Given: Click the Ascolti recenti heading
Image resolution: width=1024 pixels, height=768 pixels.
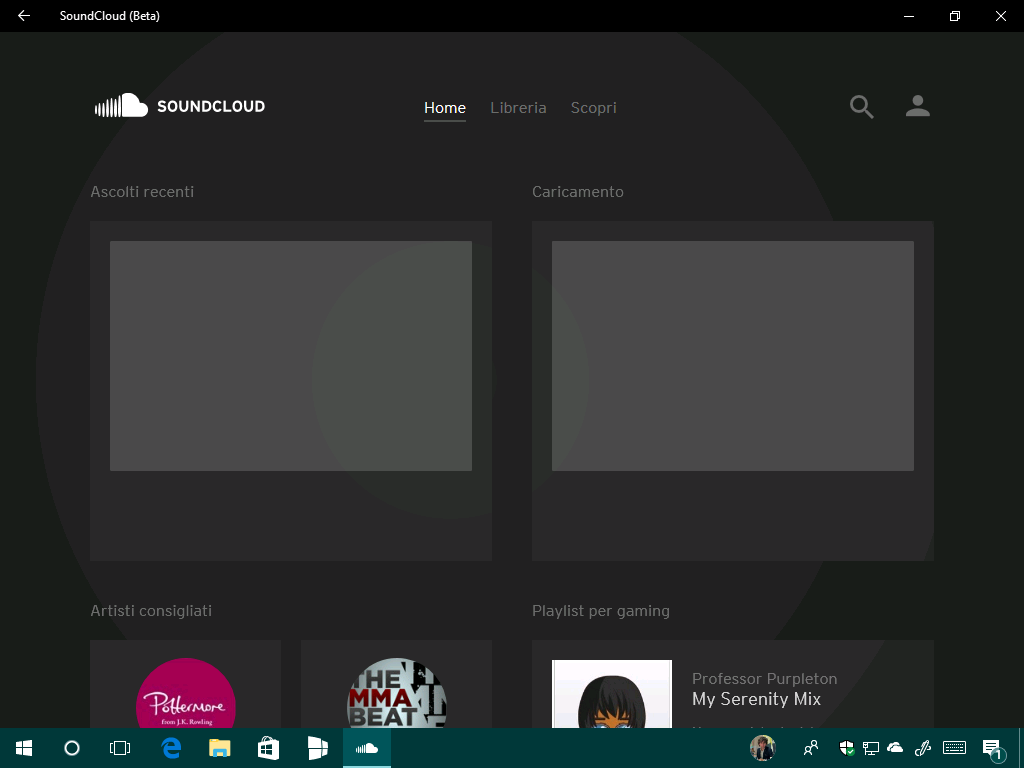Looking at the screenshot, I should tap(142, 192).
